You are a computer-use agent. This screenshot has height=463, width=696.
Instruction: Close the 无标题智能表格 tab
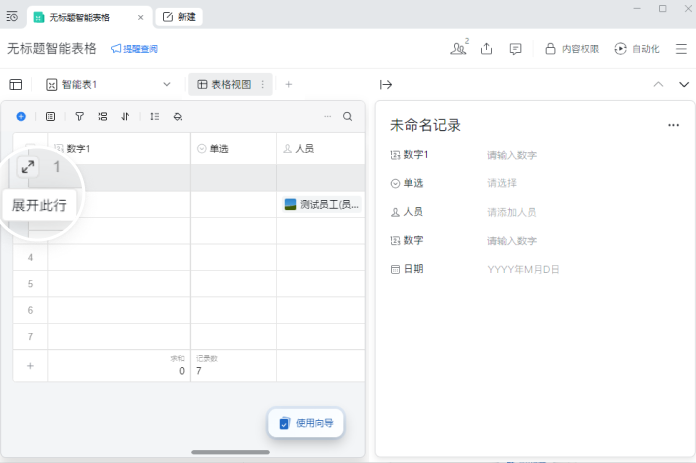pyautogui.click(x=140, y=17)
